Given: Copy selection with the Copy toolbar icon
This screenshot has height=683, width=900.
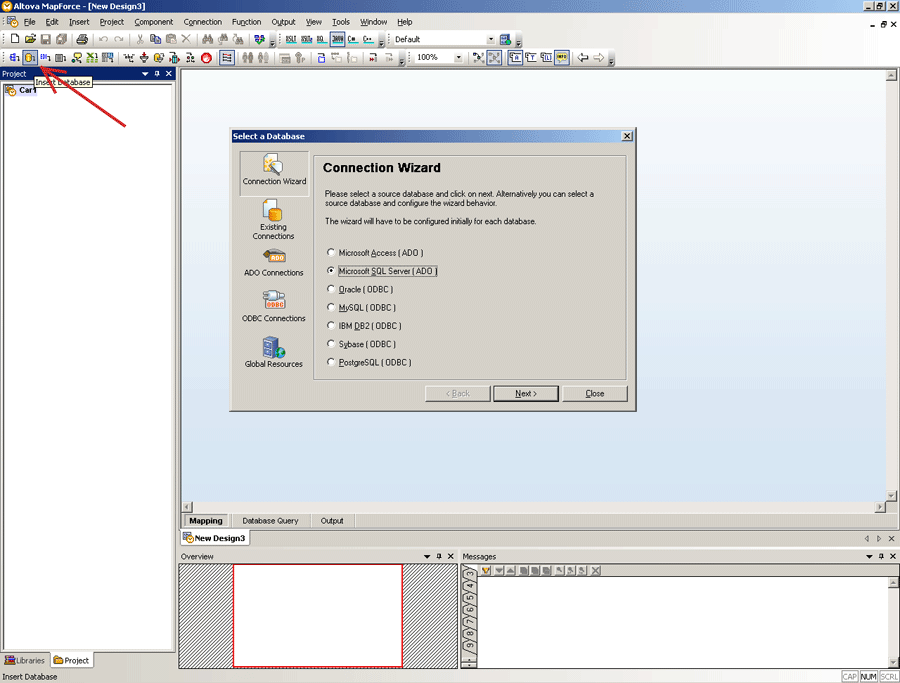Looking at the screenshot, I should 155,39.
